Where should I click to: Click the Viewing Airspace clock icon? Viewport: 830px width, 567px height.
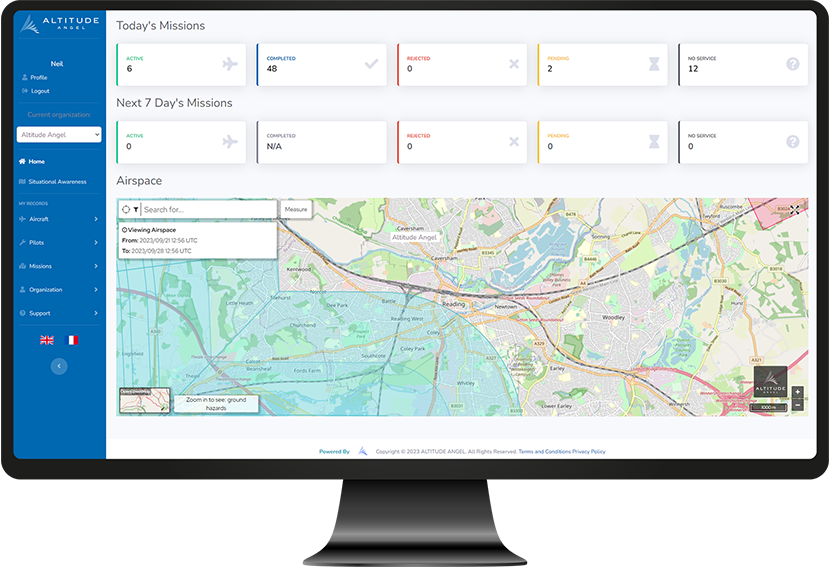pos(124,230)
